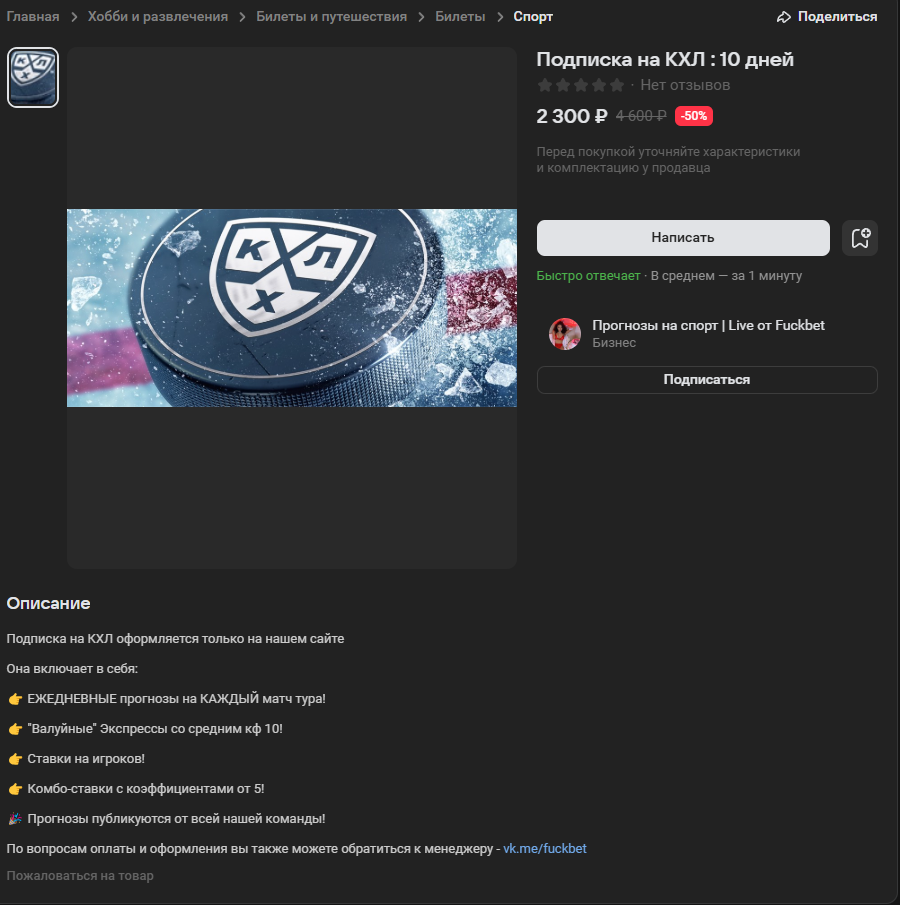Click the rating stars row

point(581,85)
